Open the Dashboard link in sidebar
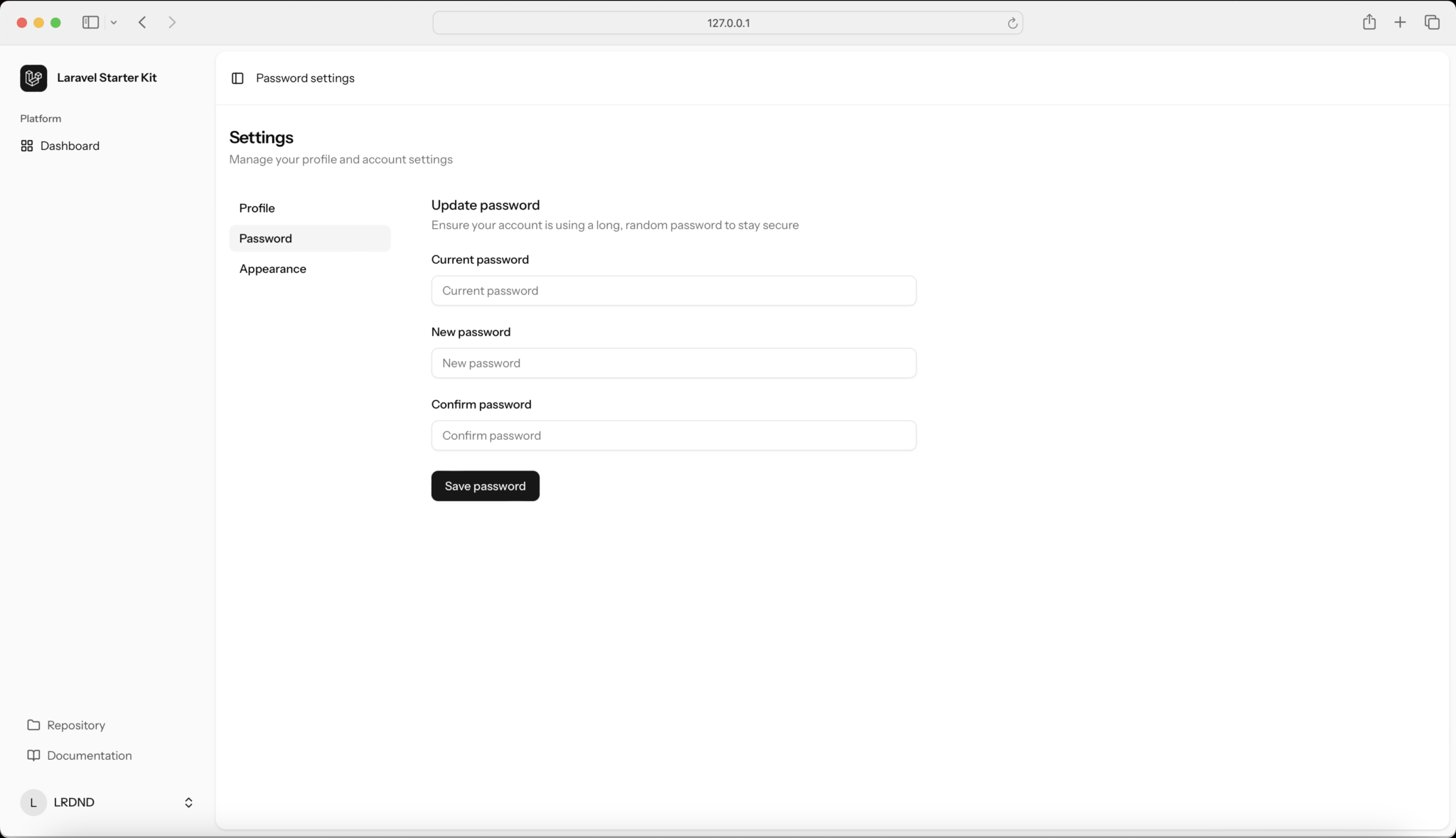This screenshot has height=838, width=1456. pyautogui.click(x=70, y=146)
